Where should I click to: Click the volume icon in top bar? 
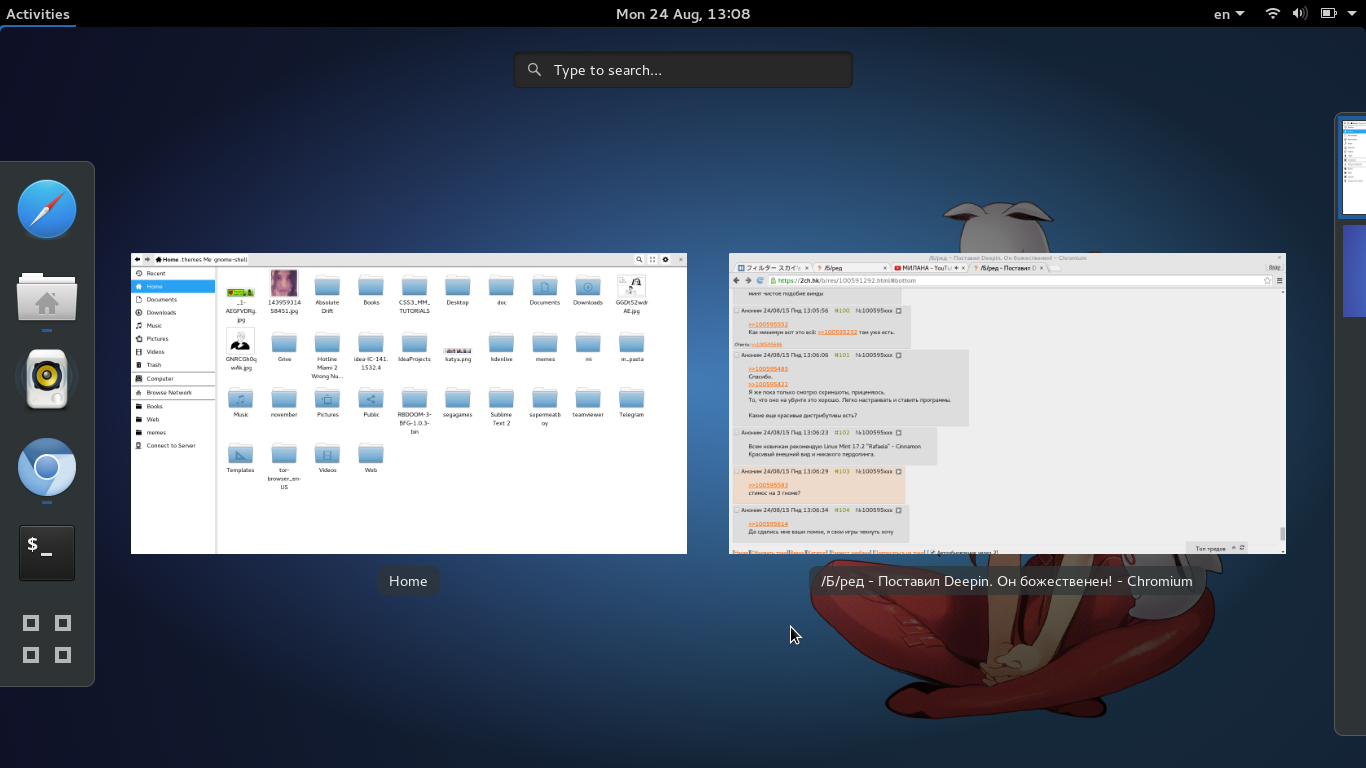1300,14
